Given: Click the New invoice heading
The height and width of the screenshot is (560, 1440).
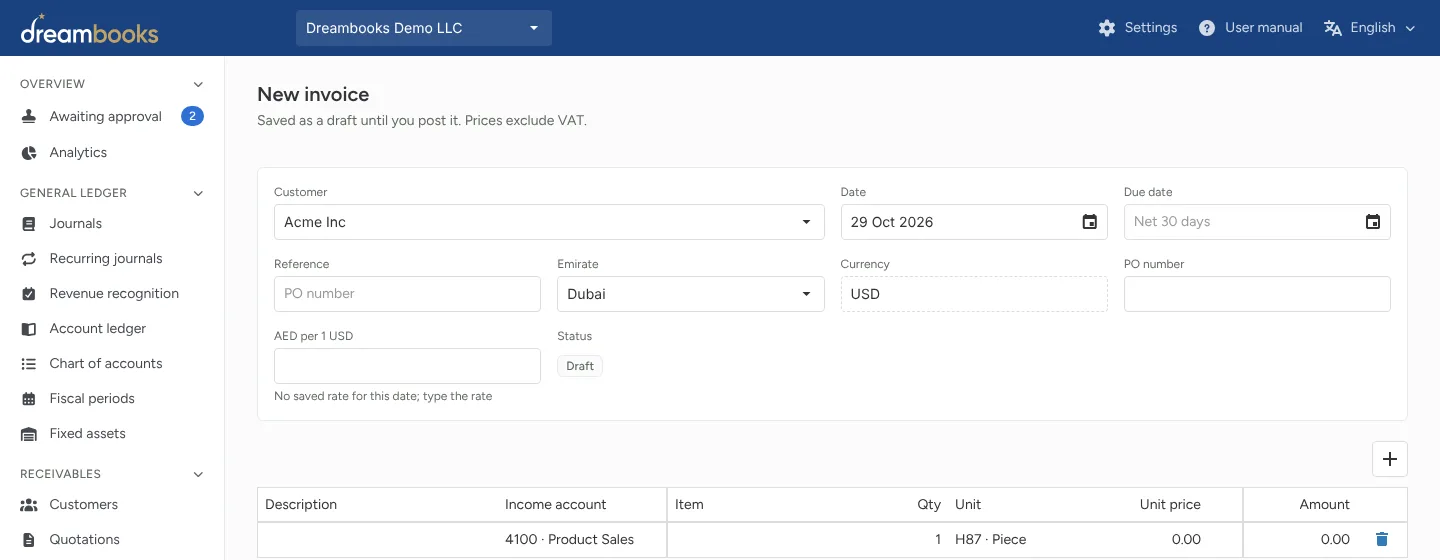Looking at the screenshot, I should pos(313,95).
